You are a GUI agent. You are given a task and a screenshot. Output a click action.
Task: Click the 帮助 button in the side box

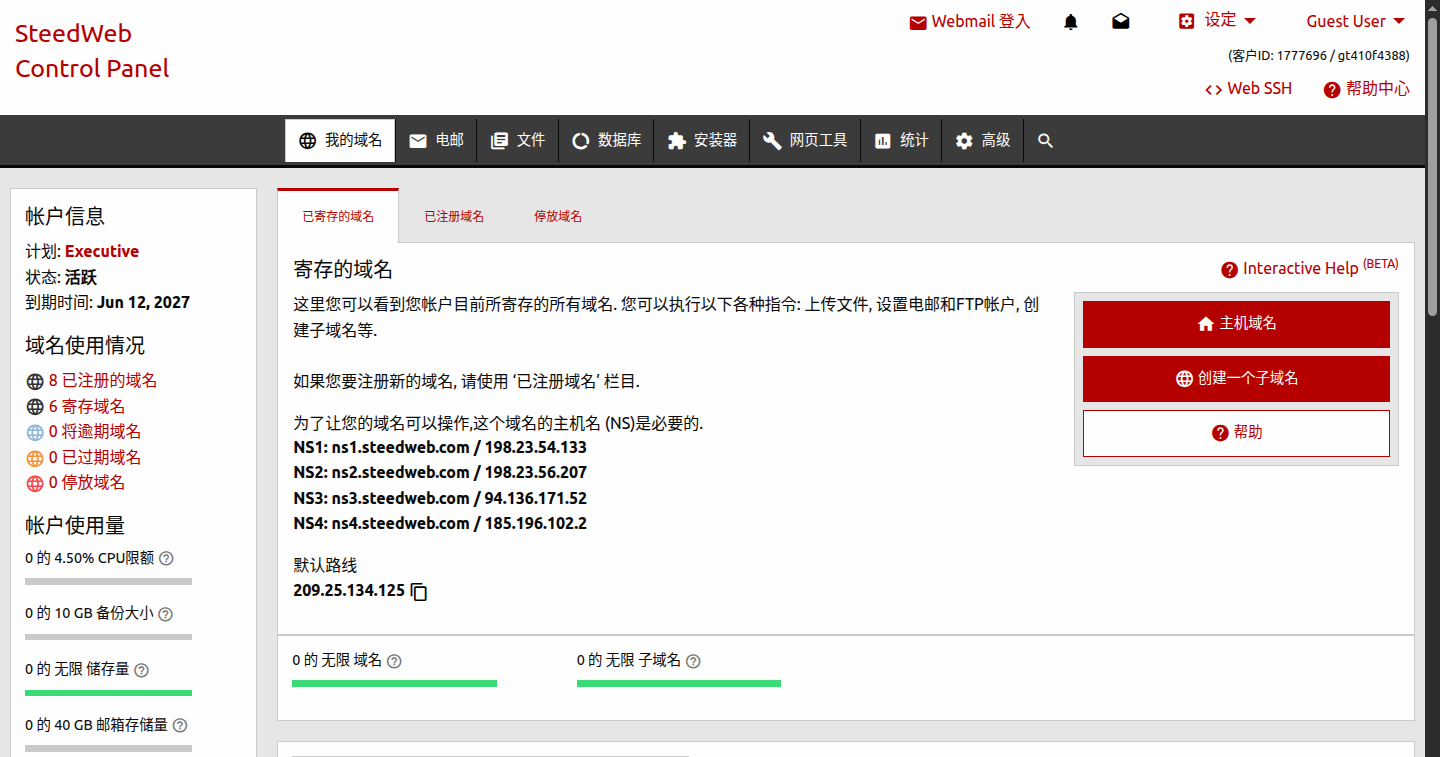[1236, 433]
